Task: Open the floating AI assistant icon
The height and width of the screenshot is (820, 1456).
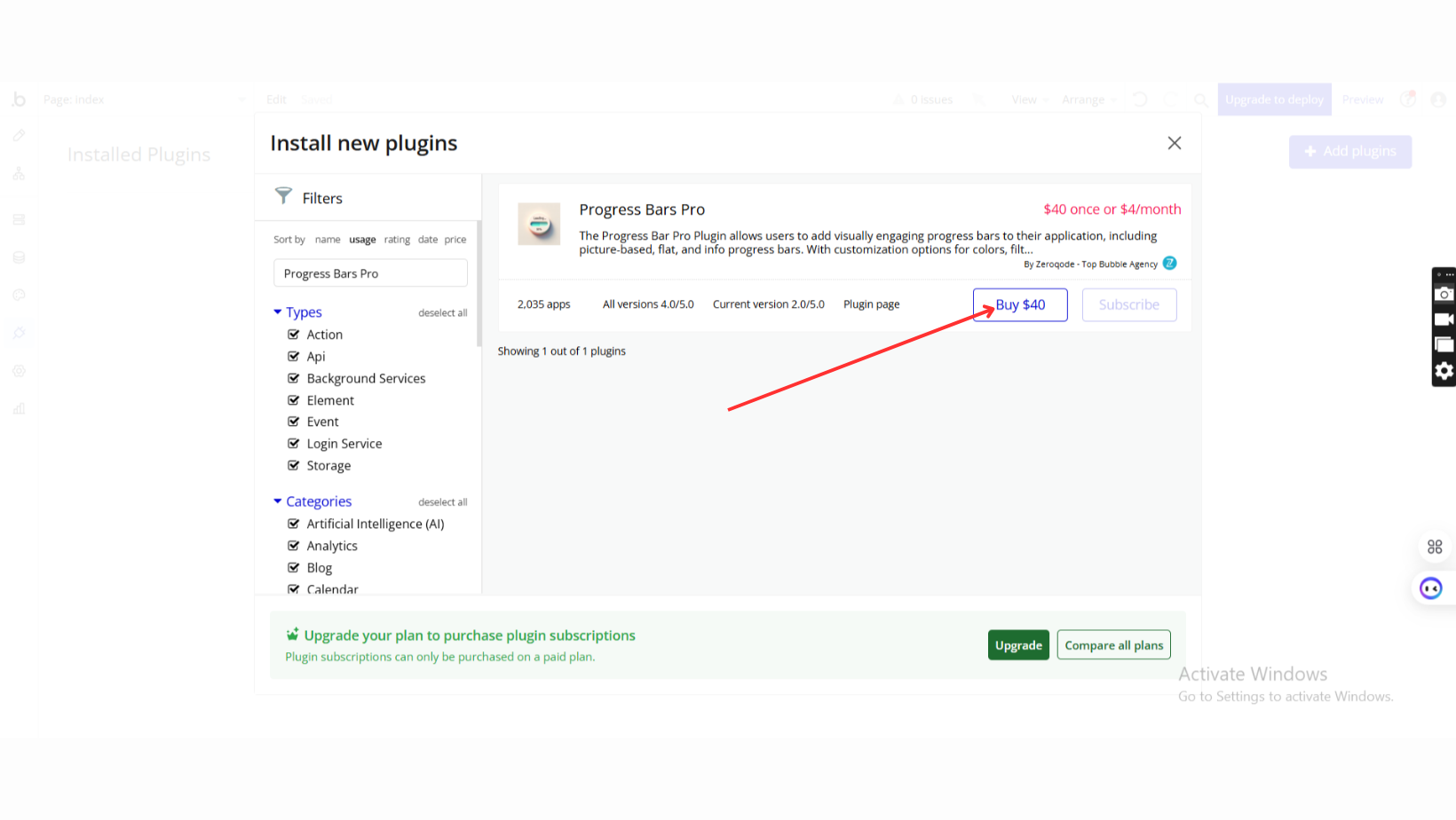Action: pos(1430,588)
